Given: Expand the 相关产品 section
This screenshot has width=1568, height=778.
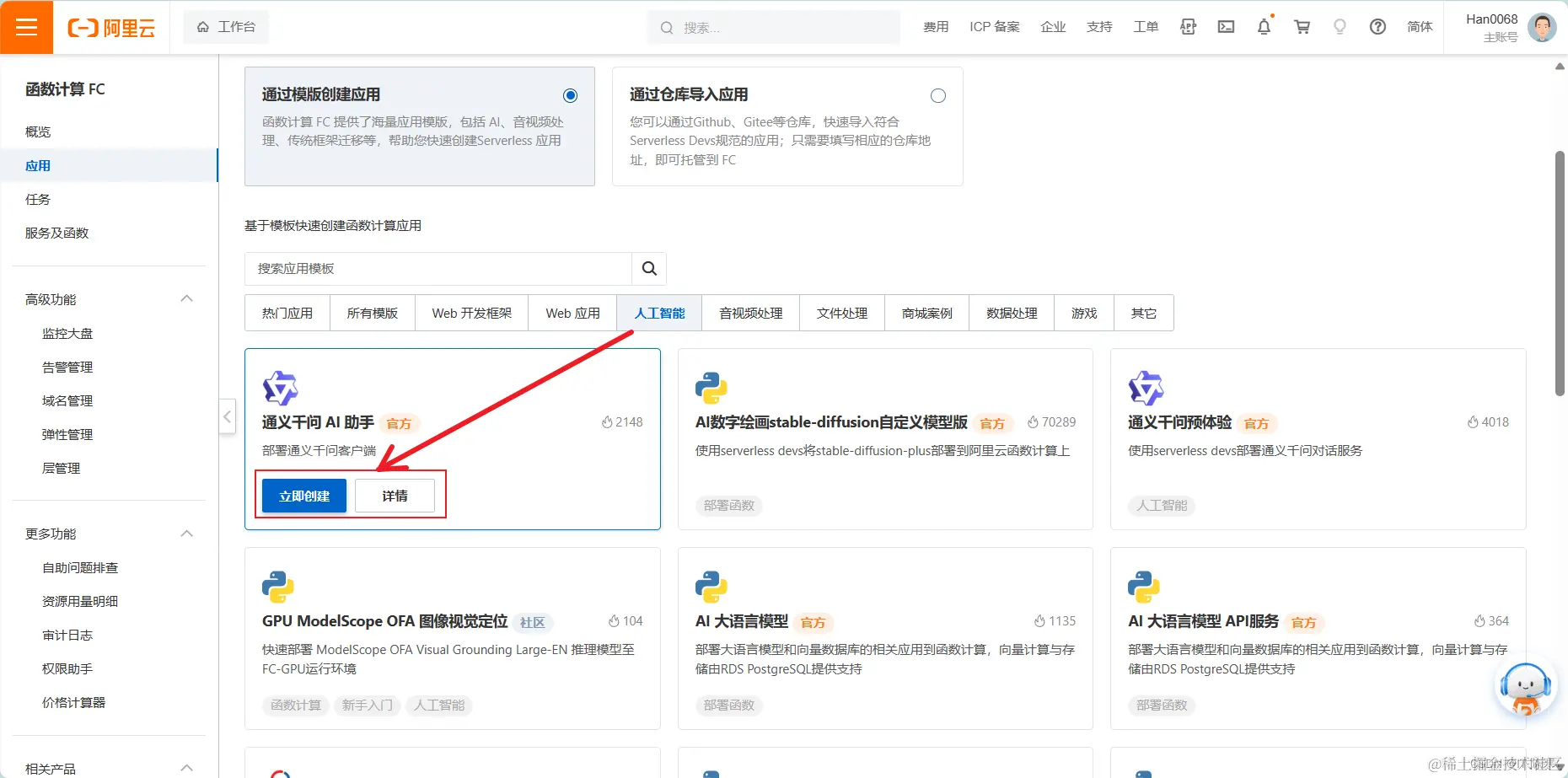Looking at the screenshot, I should coord(186,767).
